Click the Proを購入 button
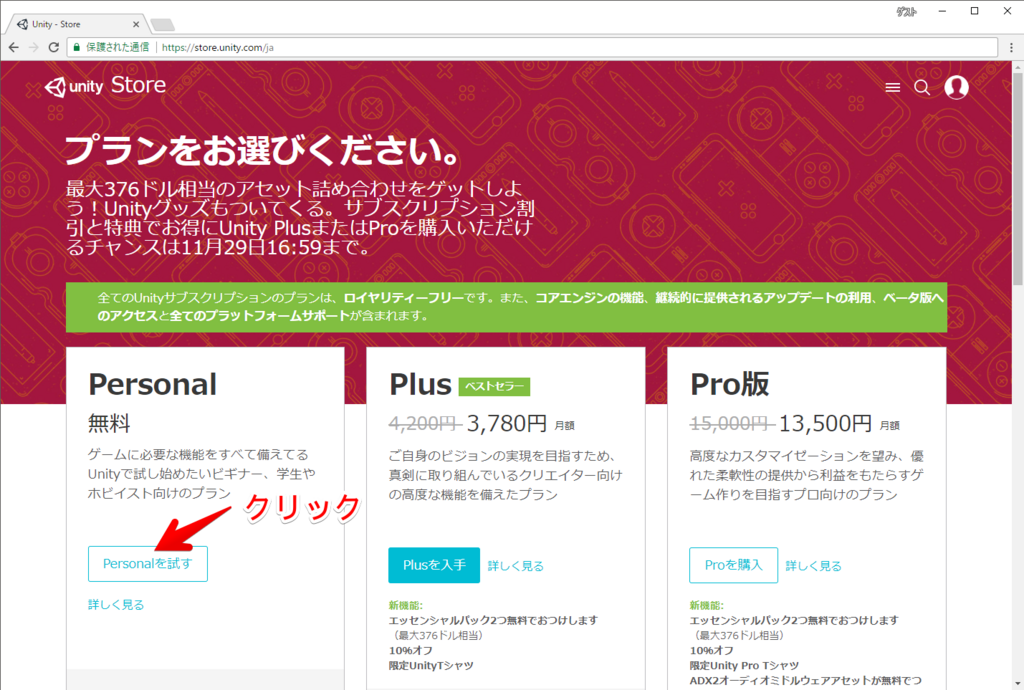Viewport: 1024px width, 690px height. [733, 565]
